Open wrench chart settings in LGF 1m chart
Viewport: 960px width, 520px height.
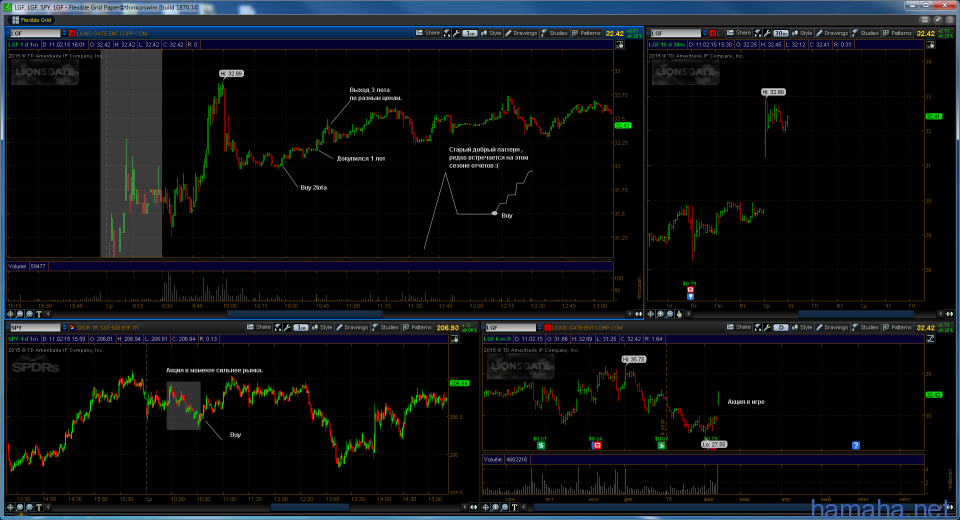[456, 33]
